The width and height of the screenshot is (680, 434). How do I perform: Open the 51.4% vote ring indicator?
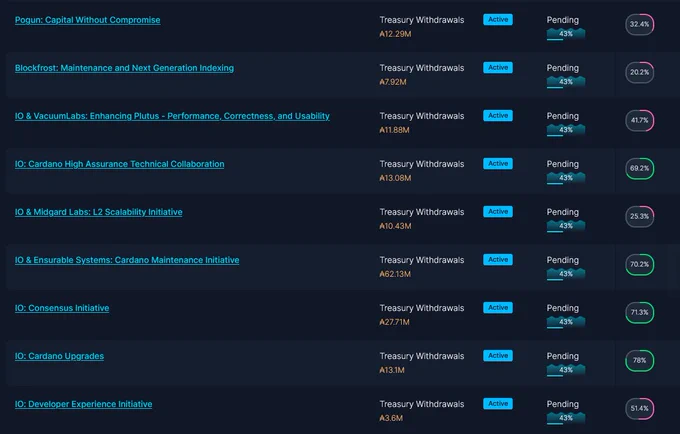point(640,408)
